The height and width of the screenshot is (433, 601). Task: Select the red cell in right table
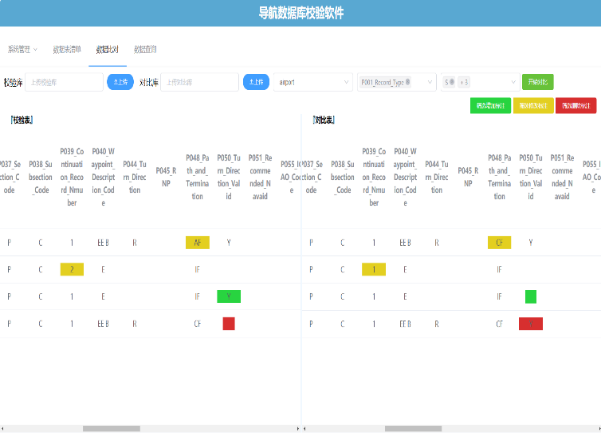[x=531, y=323]
